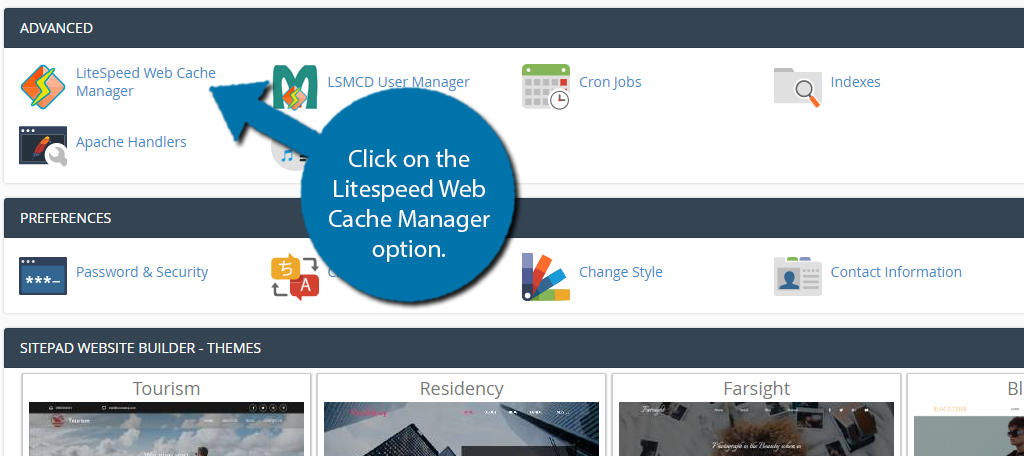Open the LSMCD User Manager icon
Screen dimensions: 1024x456
pos(295,86)
